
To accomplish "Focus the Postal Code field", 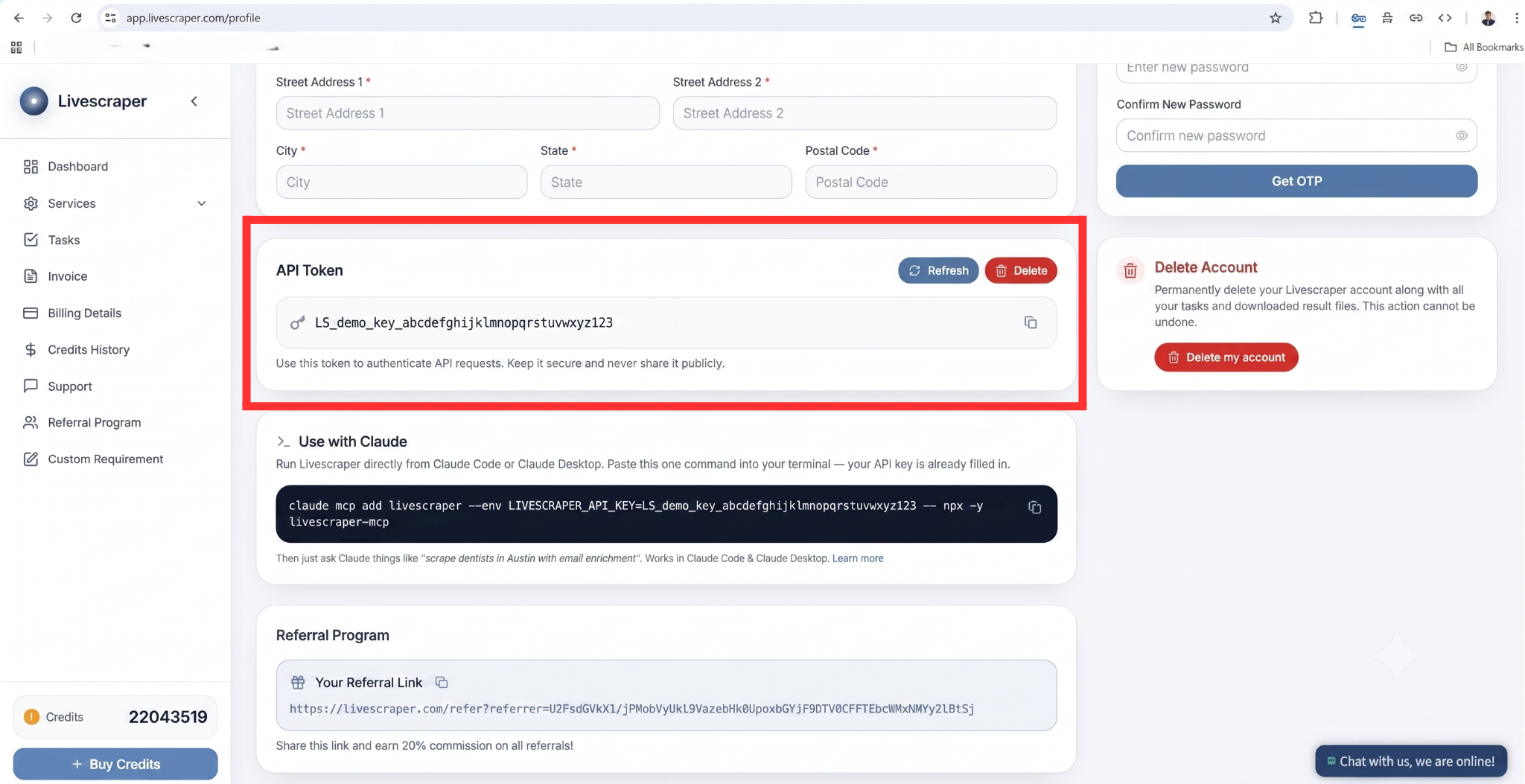I will [931, 182].
